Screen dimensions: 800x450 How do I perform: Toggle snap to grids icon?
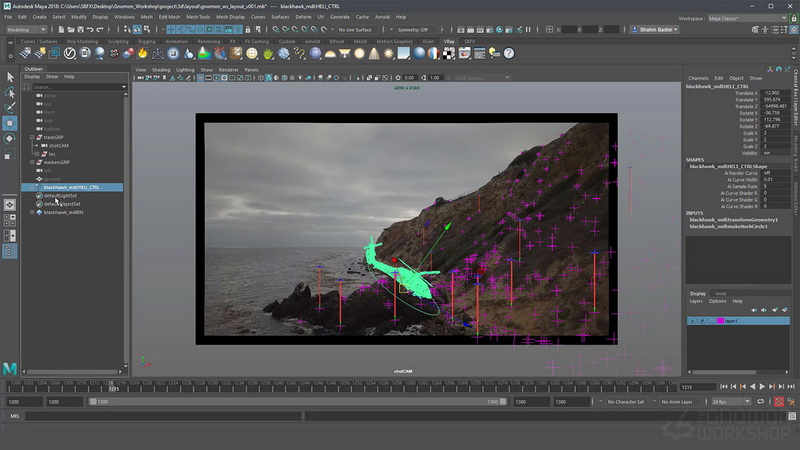point(276,30)
